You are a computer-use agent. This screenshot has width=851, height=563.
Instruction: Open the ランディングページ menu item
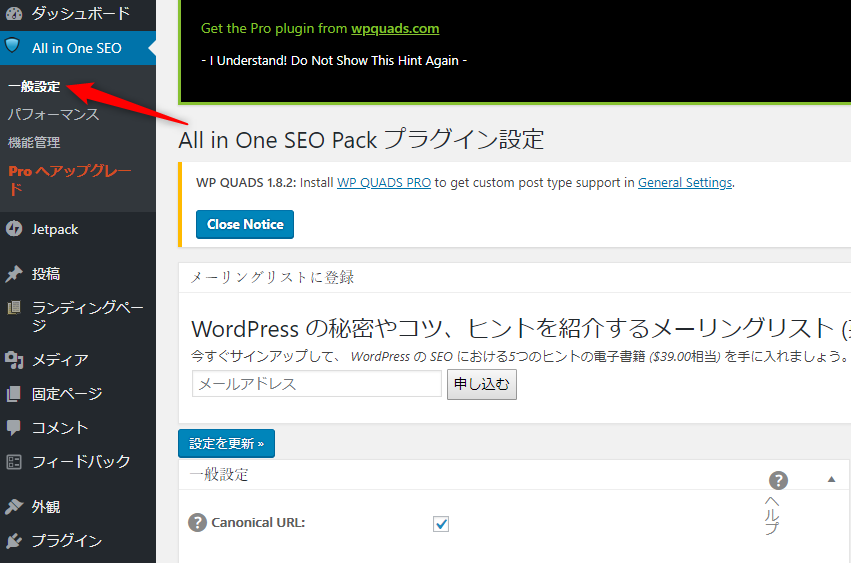click(x=78, y=316)
